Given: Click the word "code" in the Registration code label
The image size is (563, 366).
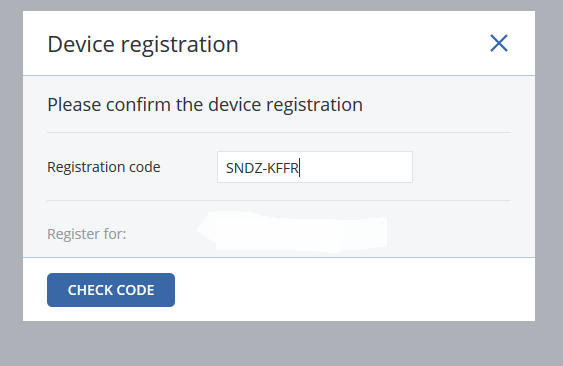Looking at the screenshot, I should pyautogui.click(x=145, y=167).
